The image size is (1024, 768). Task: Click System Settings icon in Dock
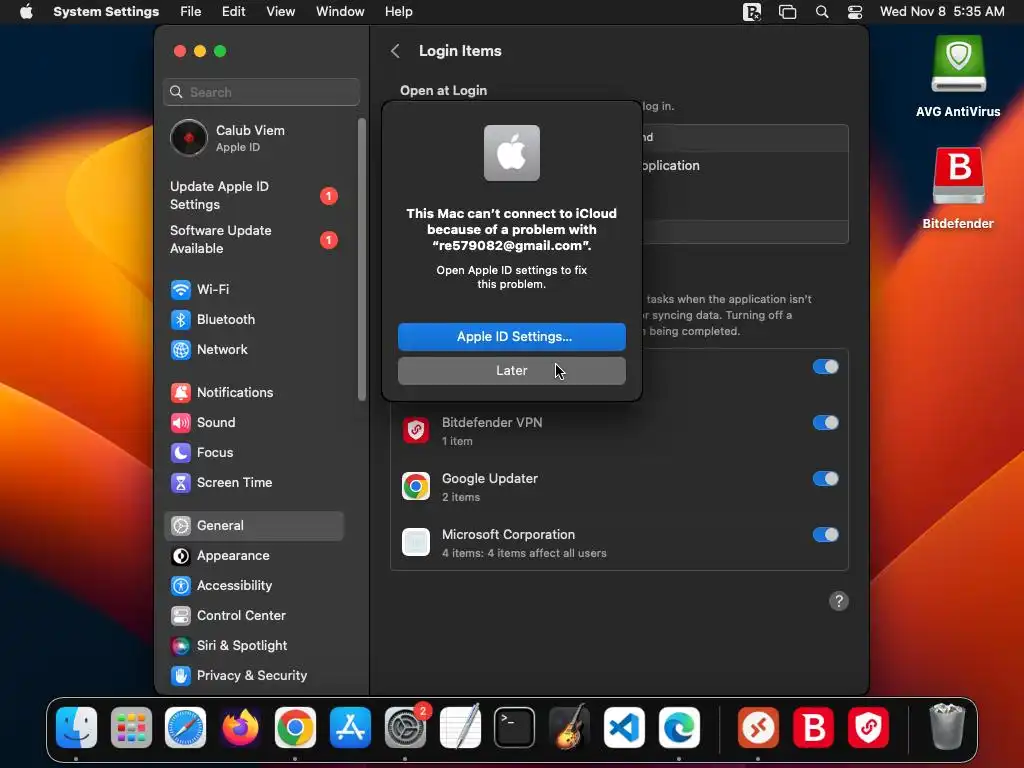coord(405,727)
